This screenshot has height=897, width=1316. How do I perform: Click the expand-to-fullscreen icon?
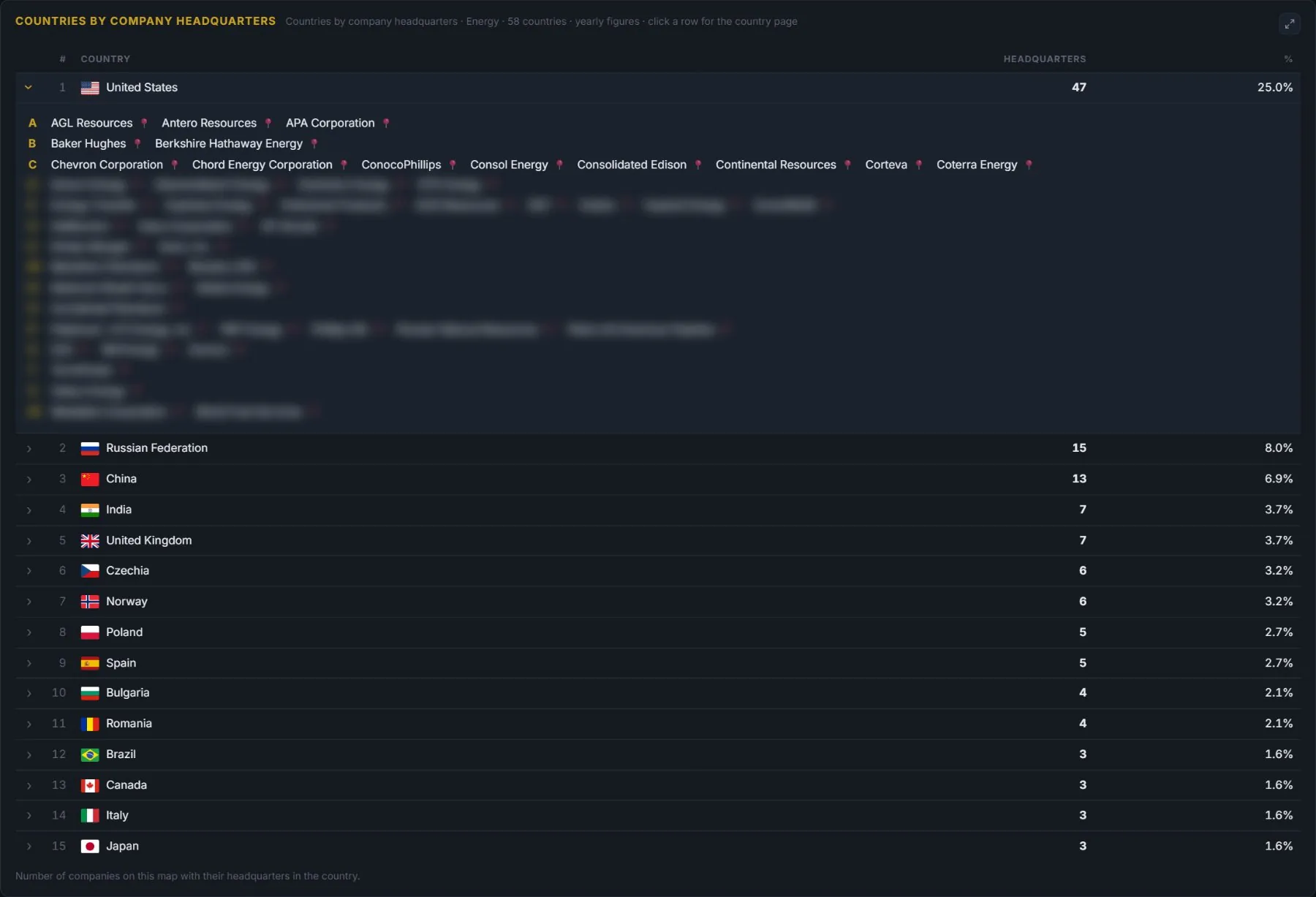[1290, 24]
